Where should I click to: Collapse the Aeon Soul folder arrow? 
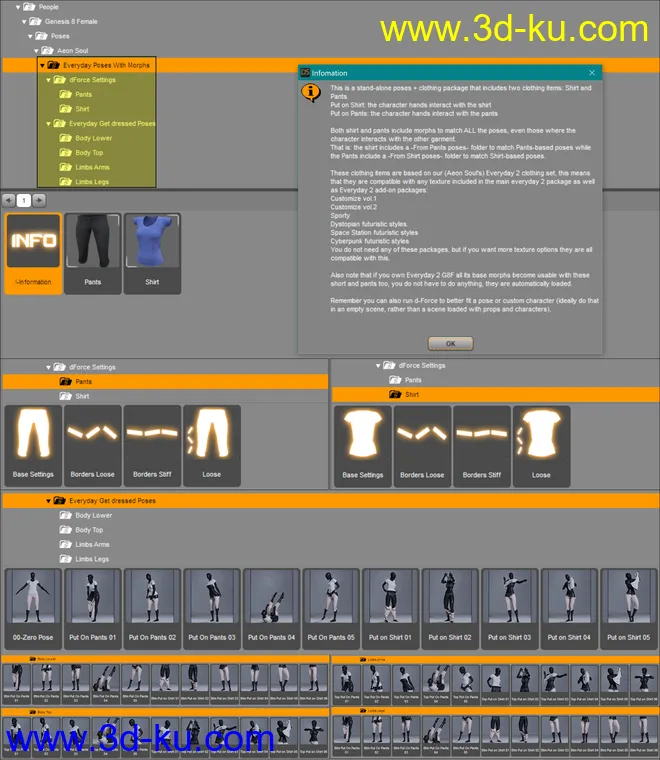click(39, 50)
